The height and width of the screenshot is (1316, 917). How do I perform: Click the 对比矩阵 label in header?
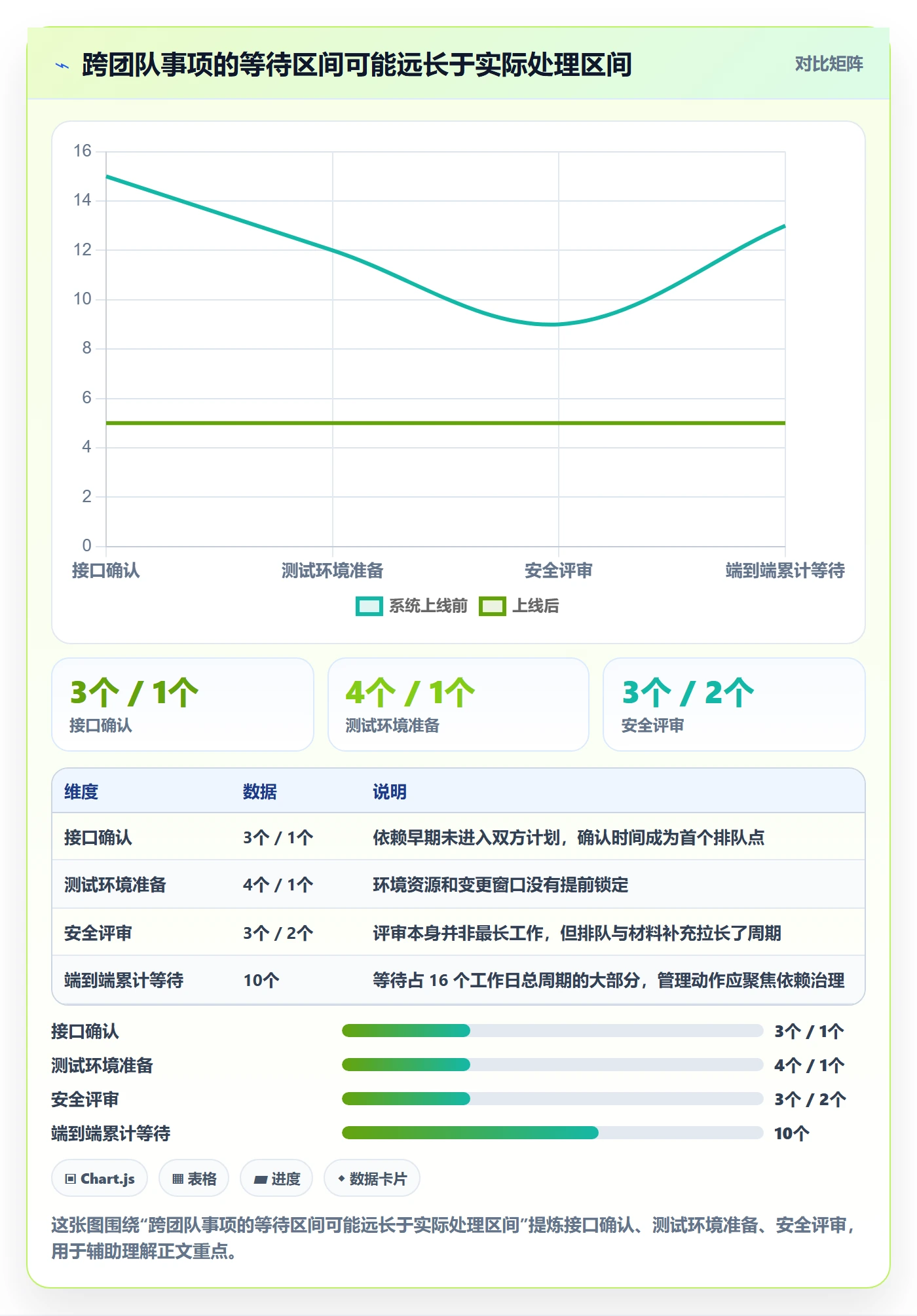point(829,64)
